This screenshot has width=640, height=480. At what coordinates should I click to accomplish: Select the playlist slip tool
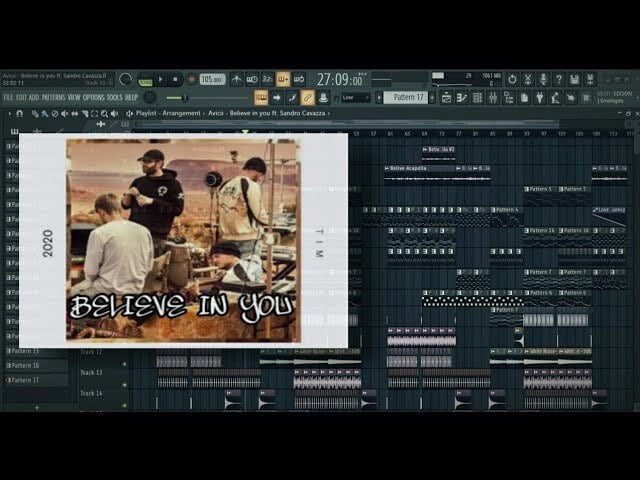[75, 113]
